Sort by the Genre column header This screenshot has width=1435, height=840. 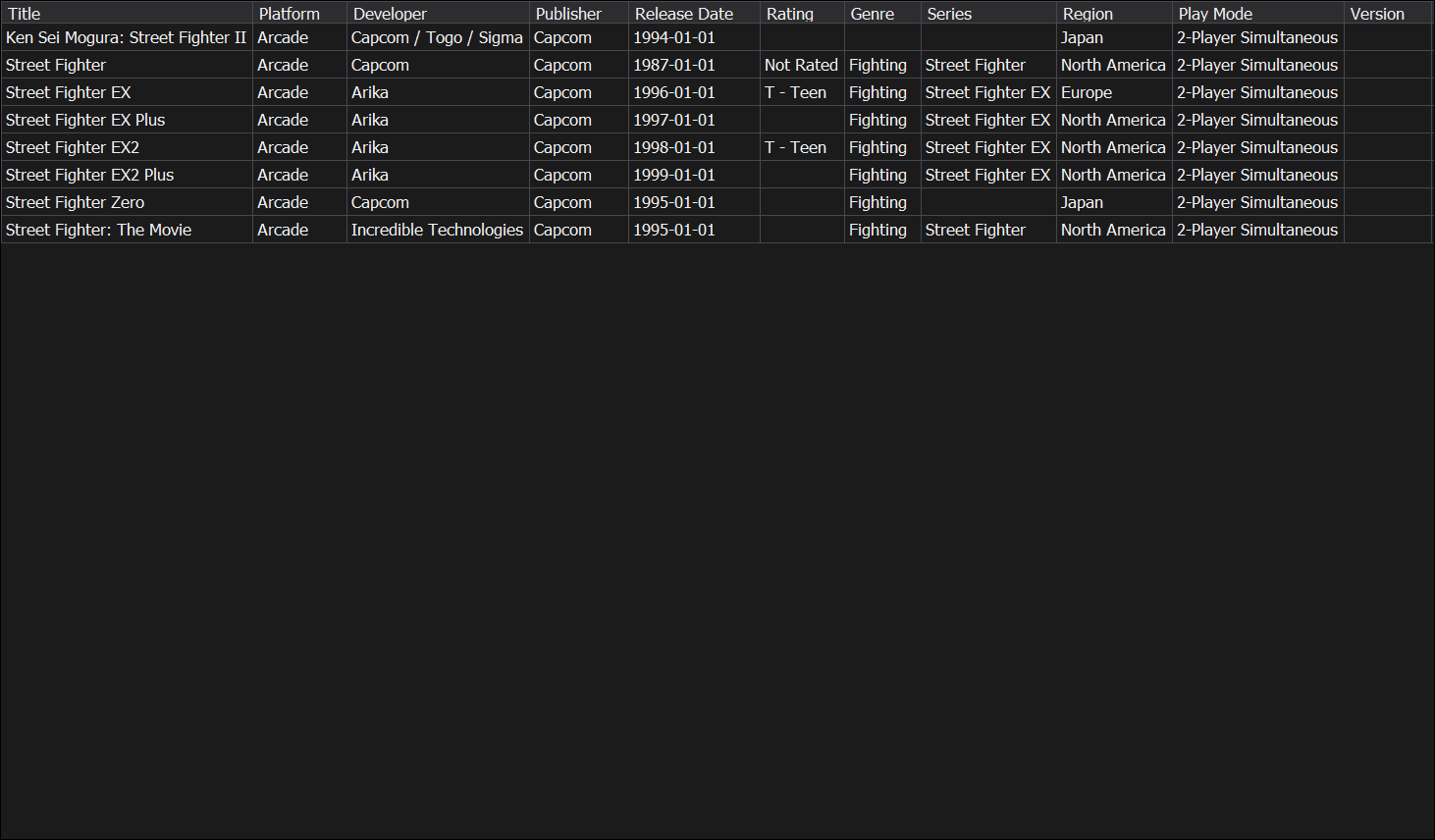882,14
